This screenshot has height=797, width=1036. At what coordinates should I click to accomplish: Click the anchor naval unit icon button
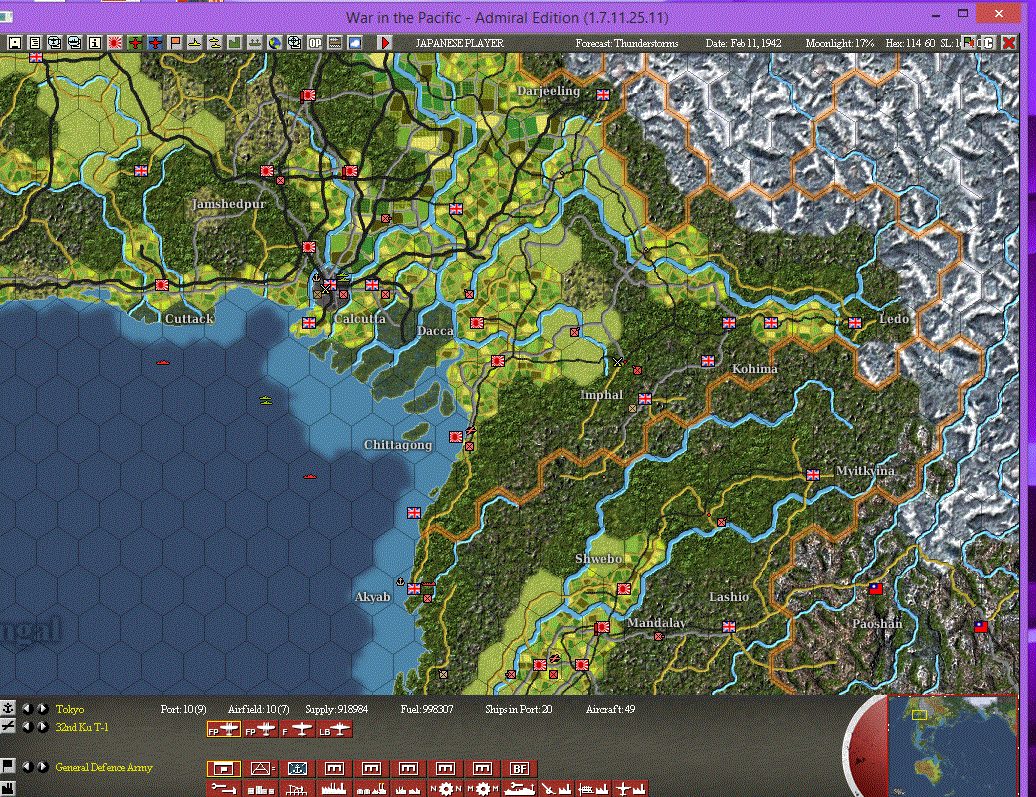(297, 769)
